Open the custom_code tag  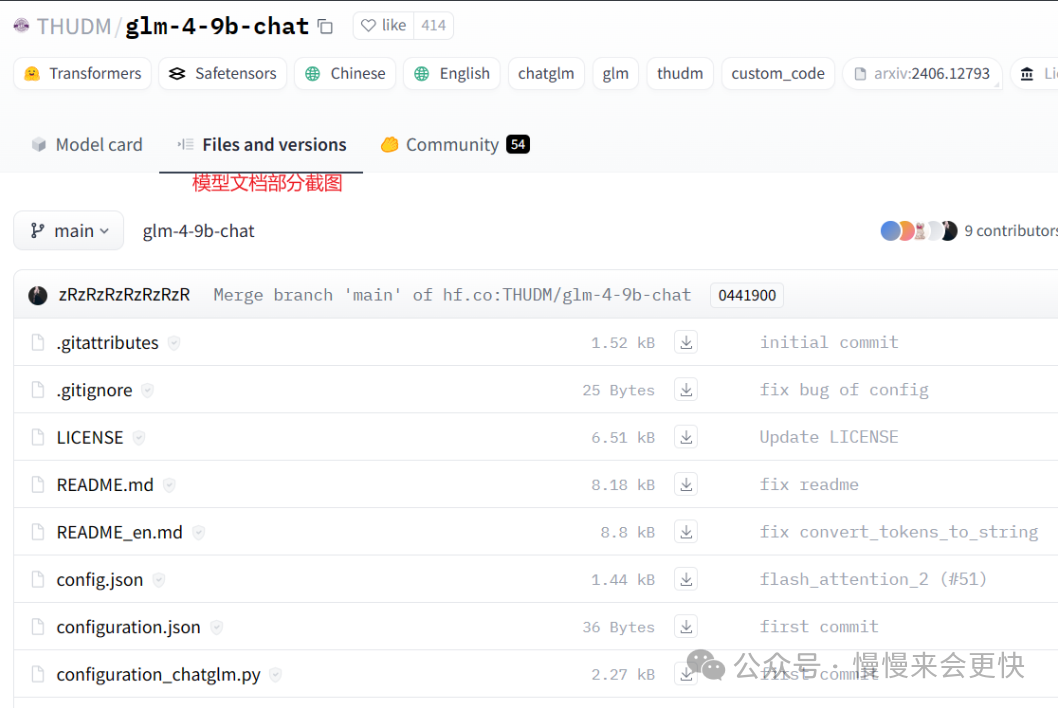(778, 74)
